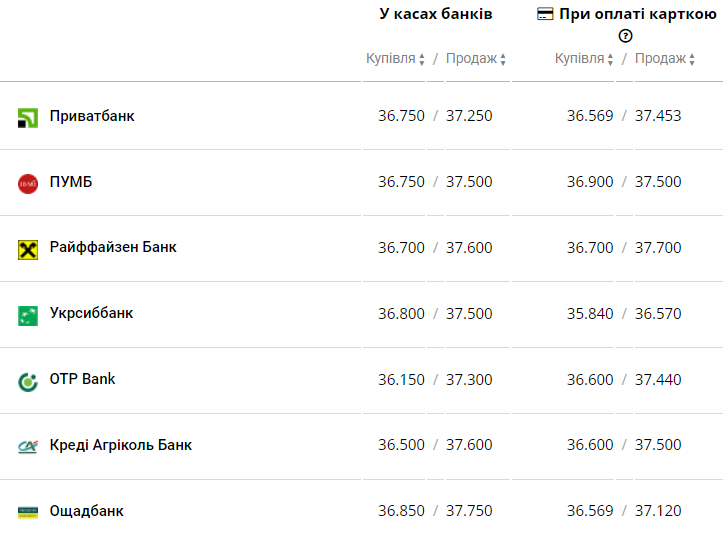Click the ПУМБ red round logo
Image resolution: width=723 pixels, height=533 pixels.
[x=28, y=184]
